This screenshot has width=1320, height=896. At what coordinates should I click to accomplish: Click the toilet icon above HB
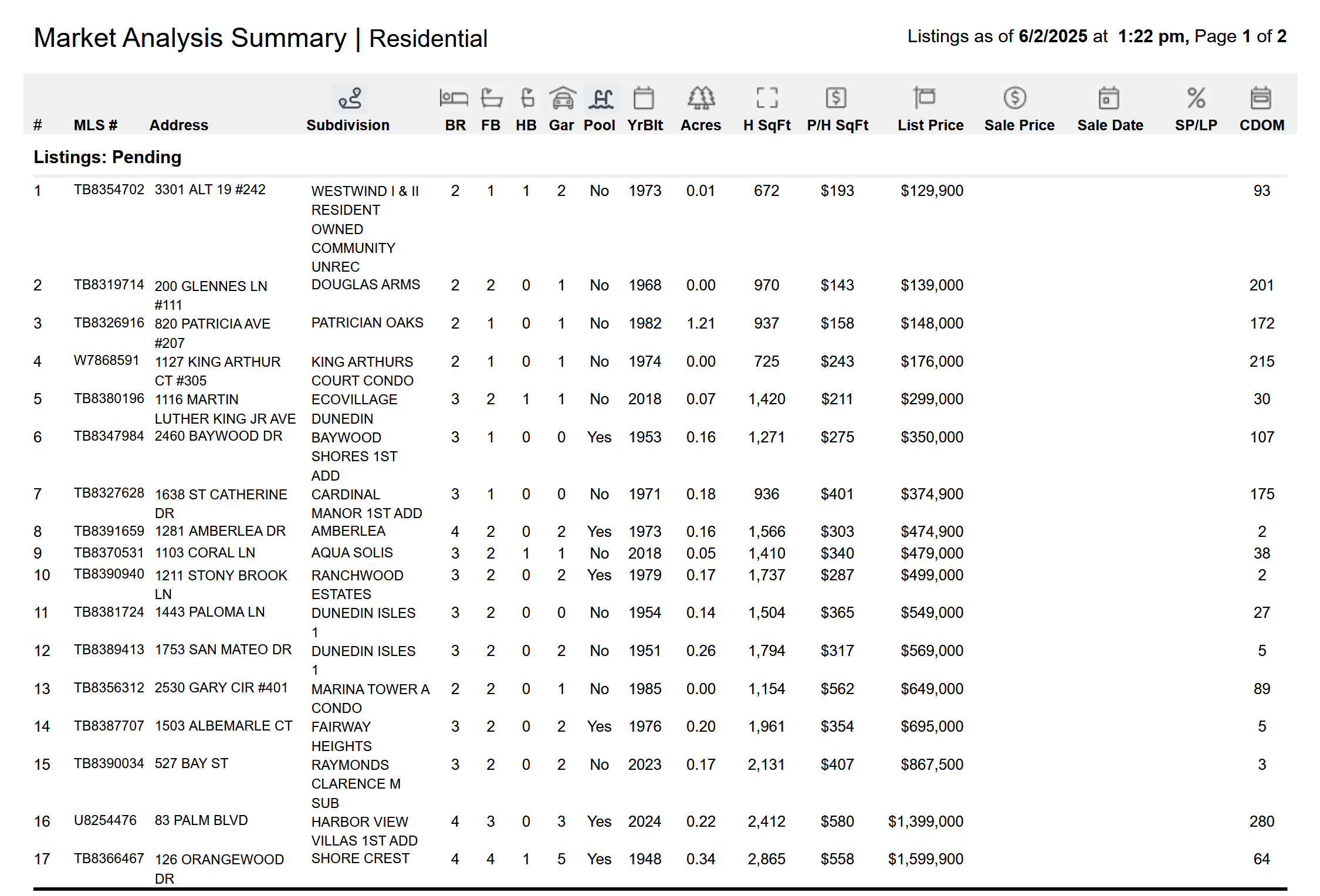(x=527, y=97)
